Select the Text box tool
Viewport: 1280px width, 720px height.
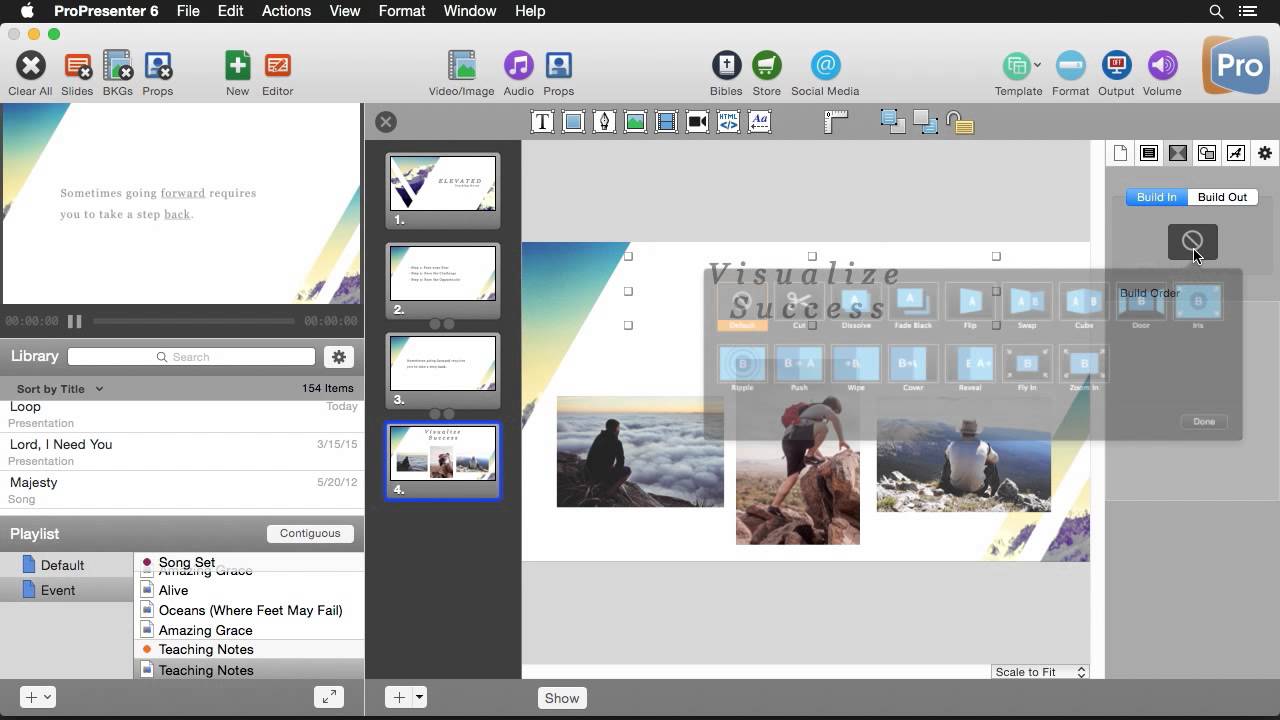(x=542, y=122)
